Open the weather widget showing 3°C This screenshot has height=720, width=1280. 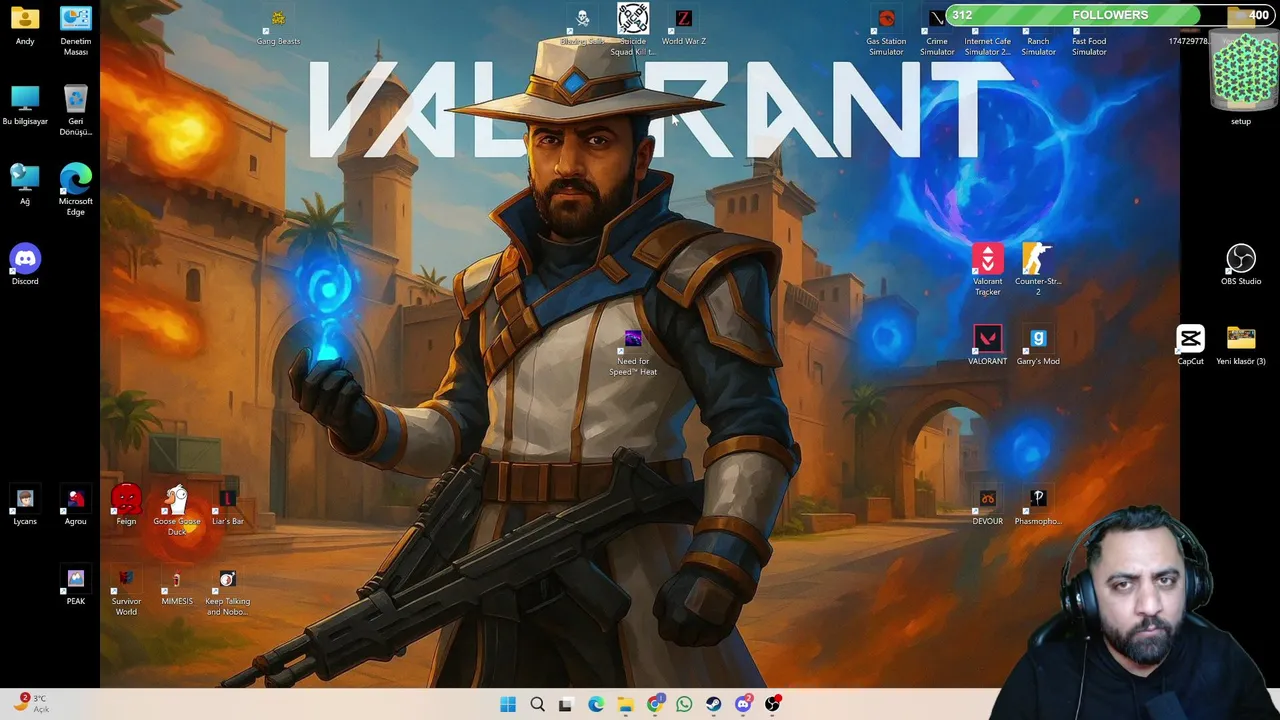tap(30, 704)
